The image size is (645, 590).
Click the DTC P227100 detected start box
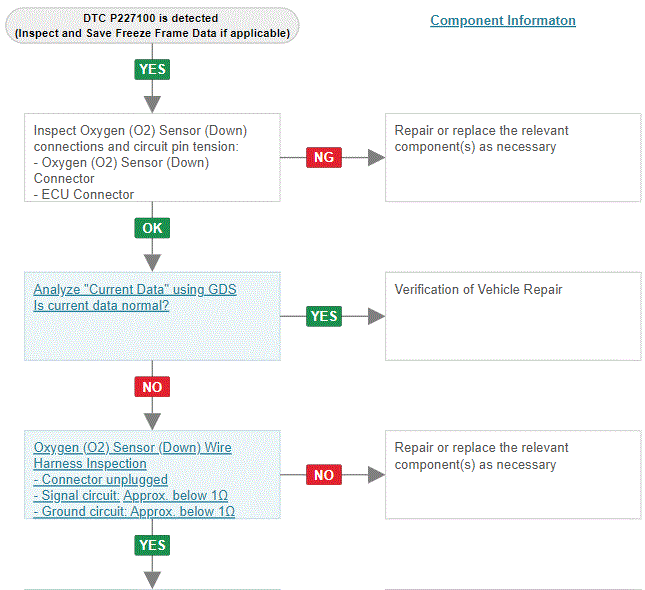(152, 25)
